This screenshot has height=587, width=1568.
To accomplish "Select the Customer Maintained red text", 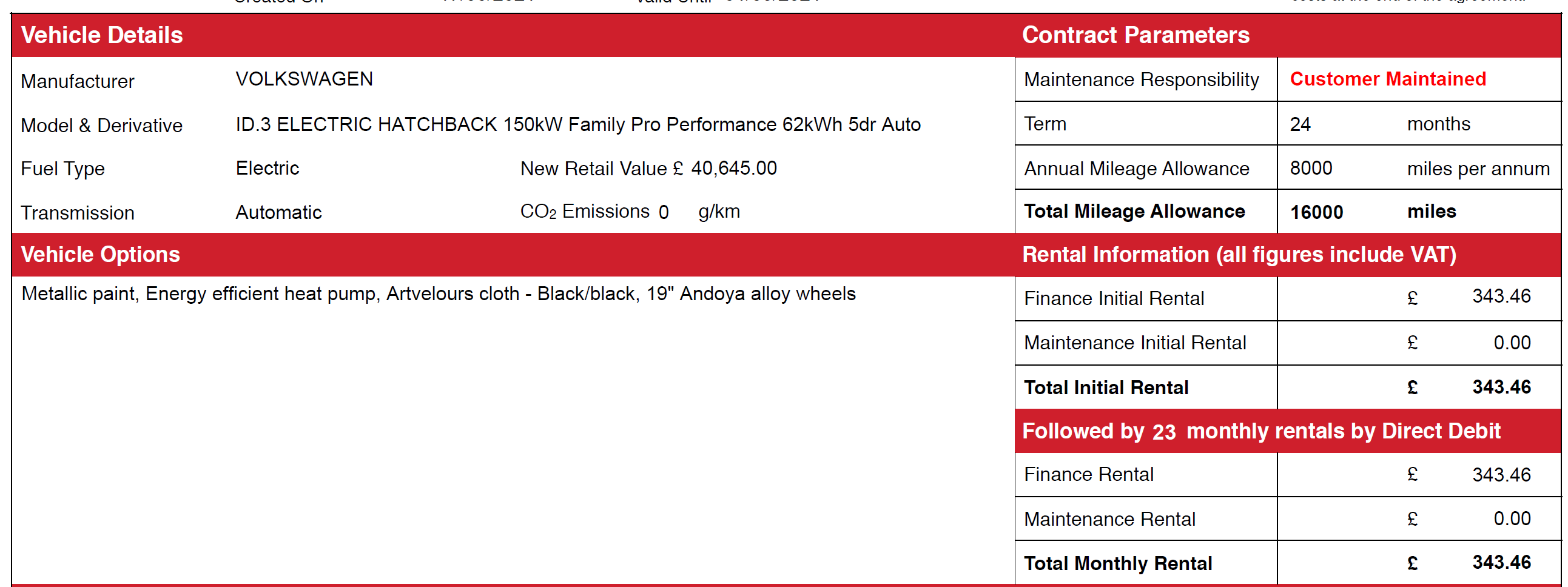I will click(x=1388, y=79).
